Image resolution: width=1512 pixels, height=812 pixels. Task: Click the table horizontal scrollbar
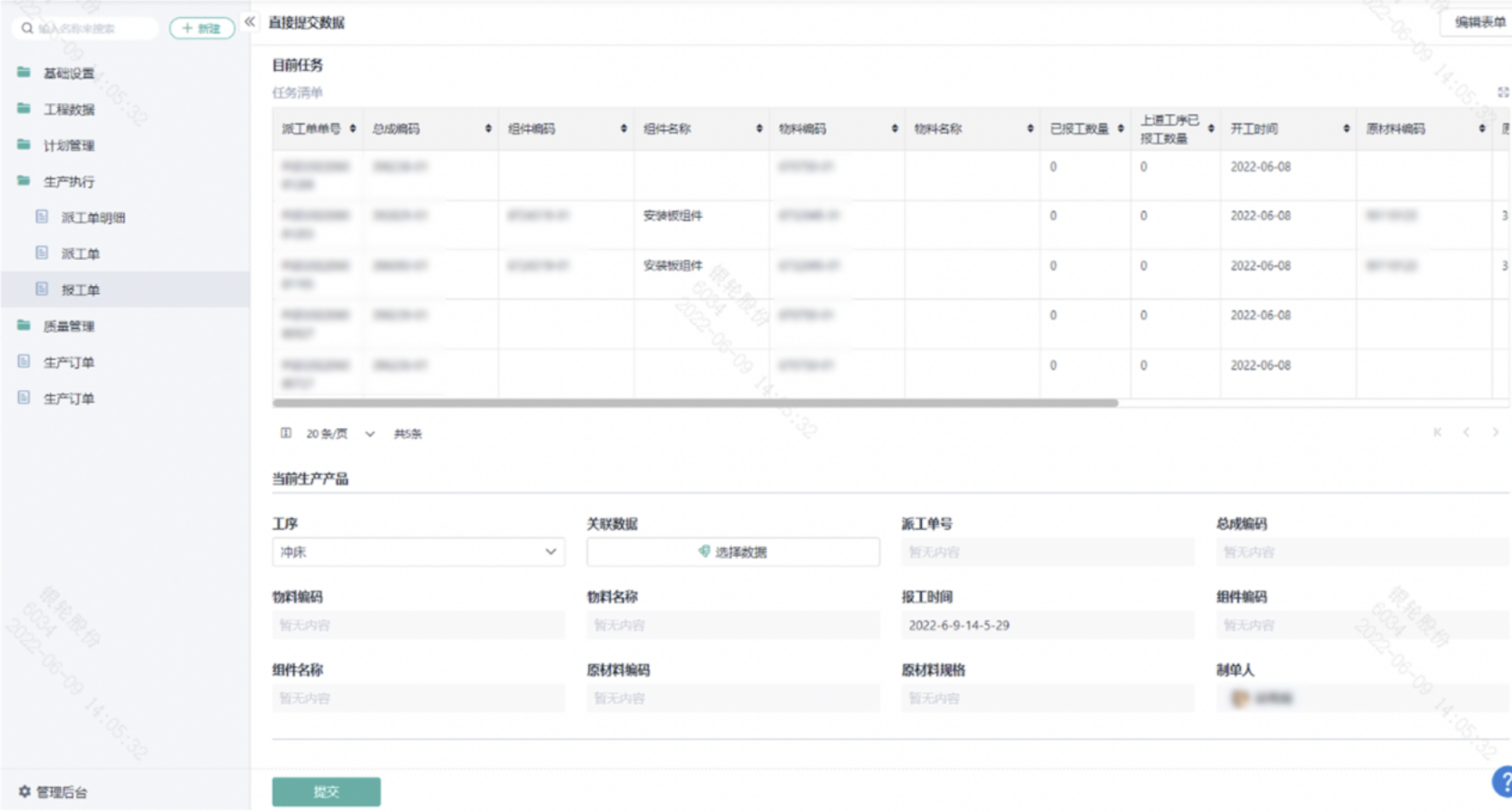click(x=695, y=403)
